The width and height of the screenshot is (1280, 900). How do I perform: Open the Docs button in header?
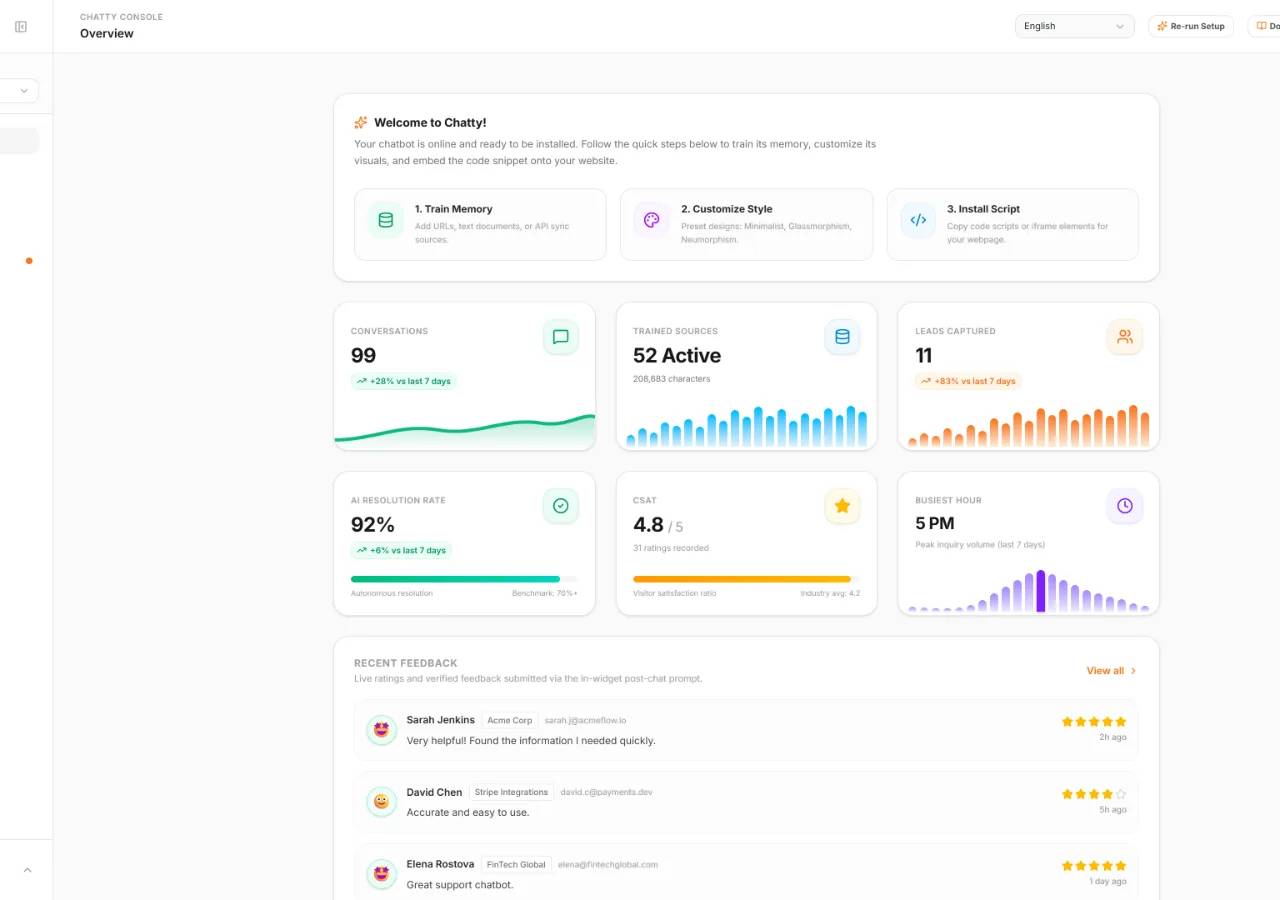click(1265, 26)
